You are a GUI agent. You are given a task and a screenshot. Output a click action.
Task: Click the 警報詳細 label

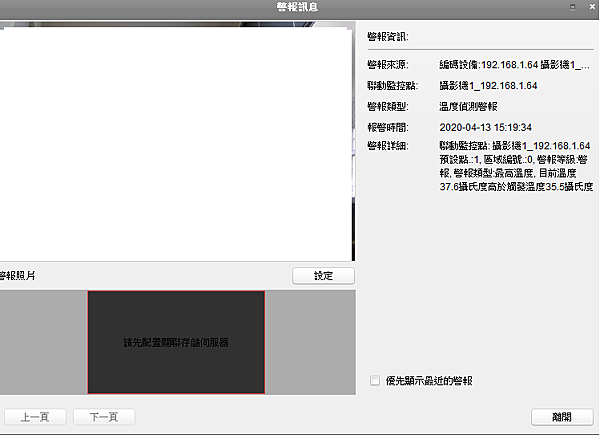click(x=388, y=146)
